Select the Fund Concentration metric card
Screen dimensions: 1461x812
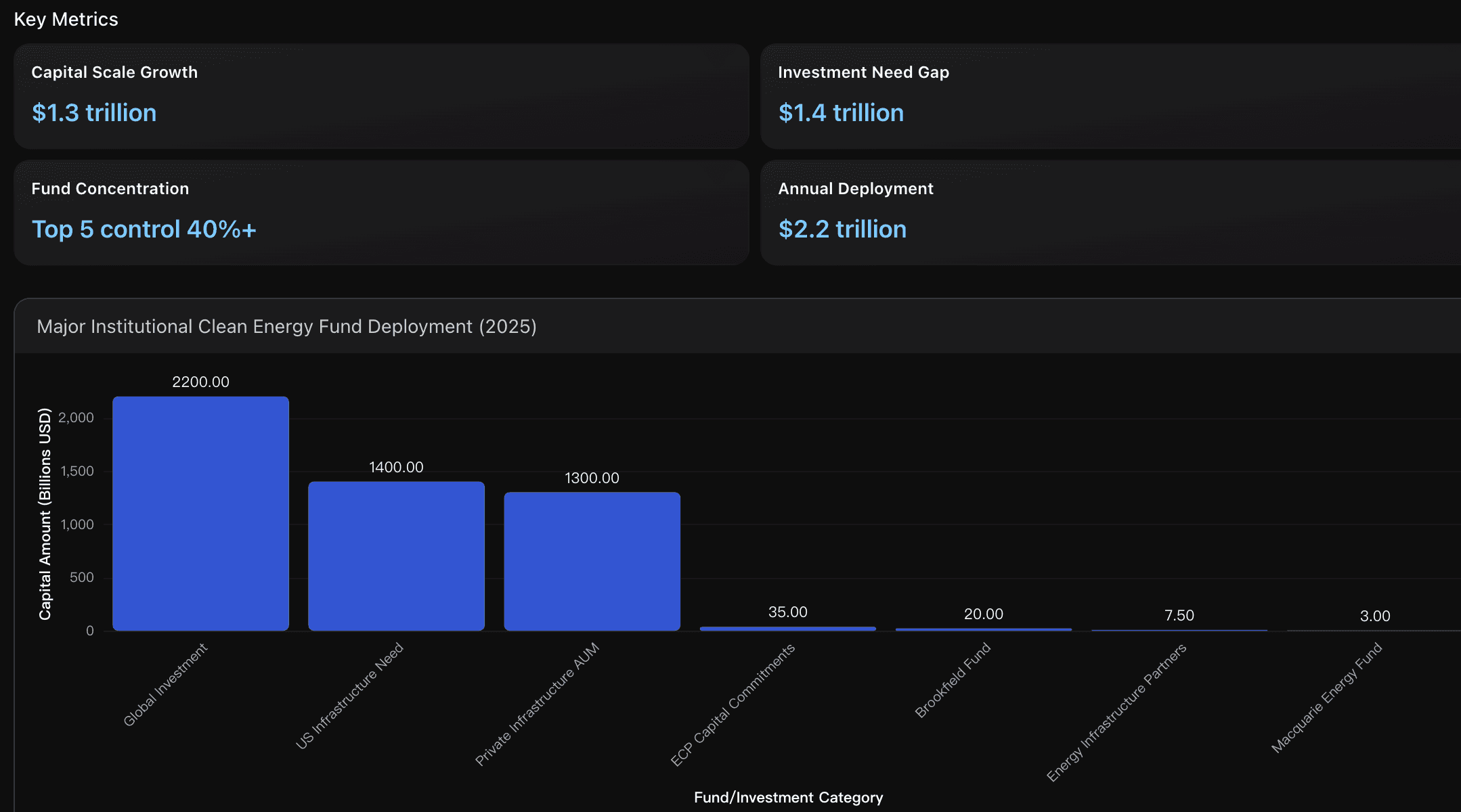click(380, 212)
